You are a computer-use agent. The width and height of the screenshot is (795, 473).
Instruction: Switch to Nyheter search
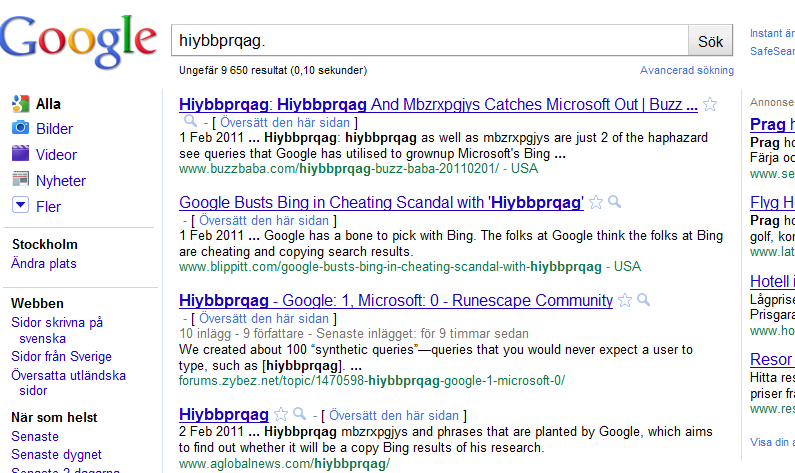tap(61, 180)
